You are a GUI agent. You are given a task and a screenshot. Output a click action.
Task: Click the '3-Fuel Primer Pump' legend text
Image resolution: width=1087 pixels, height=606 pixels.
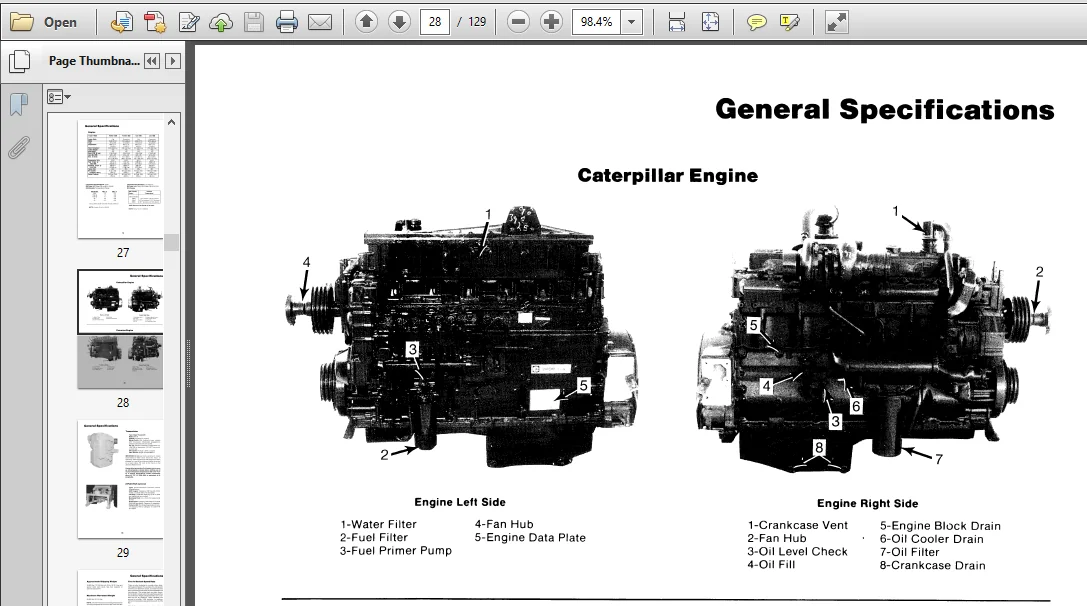click(396, 551)
